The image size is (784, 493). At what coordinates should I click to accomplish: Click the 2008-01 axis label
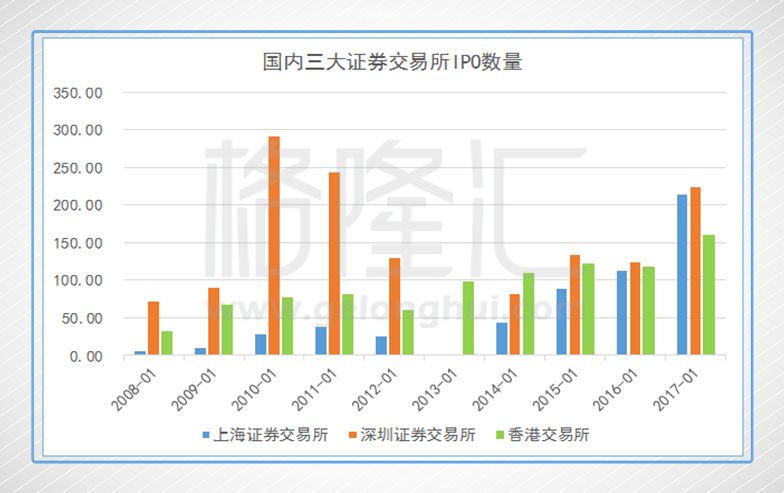134,390
